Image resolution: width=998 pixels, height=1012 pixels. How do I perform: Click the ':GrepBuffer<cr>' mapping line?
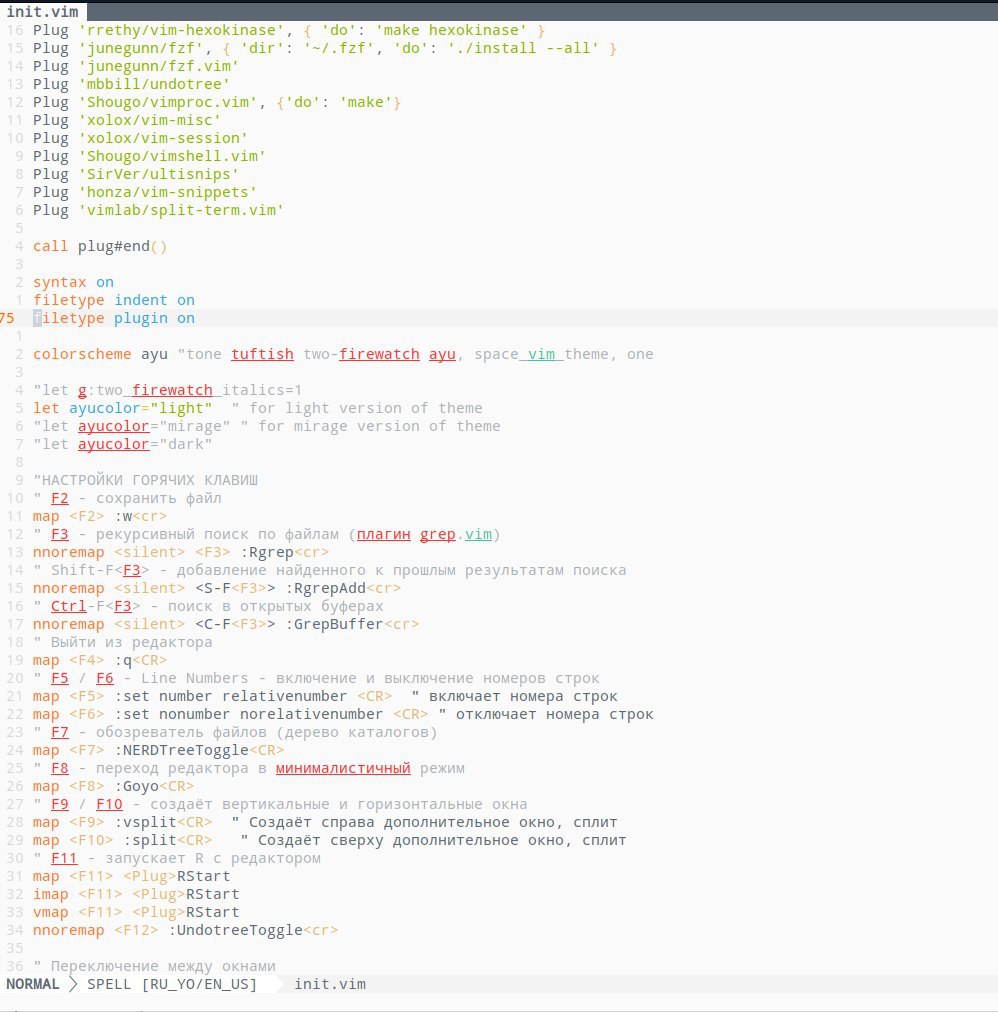[x=226, y=625]
